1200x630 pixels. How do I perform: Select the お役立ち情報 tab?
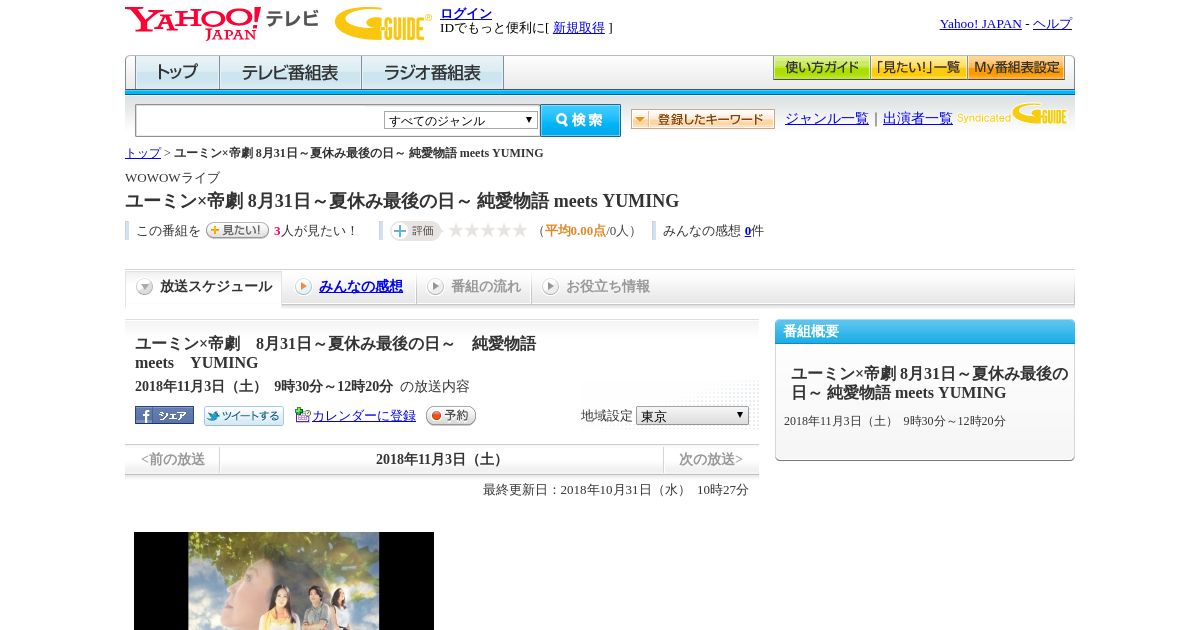point(596,287)
